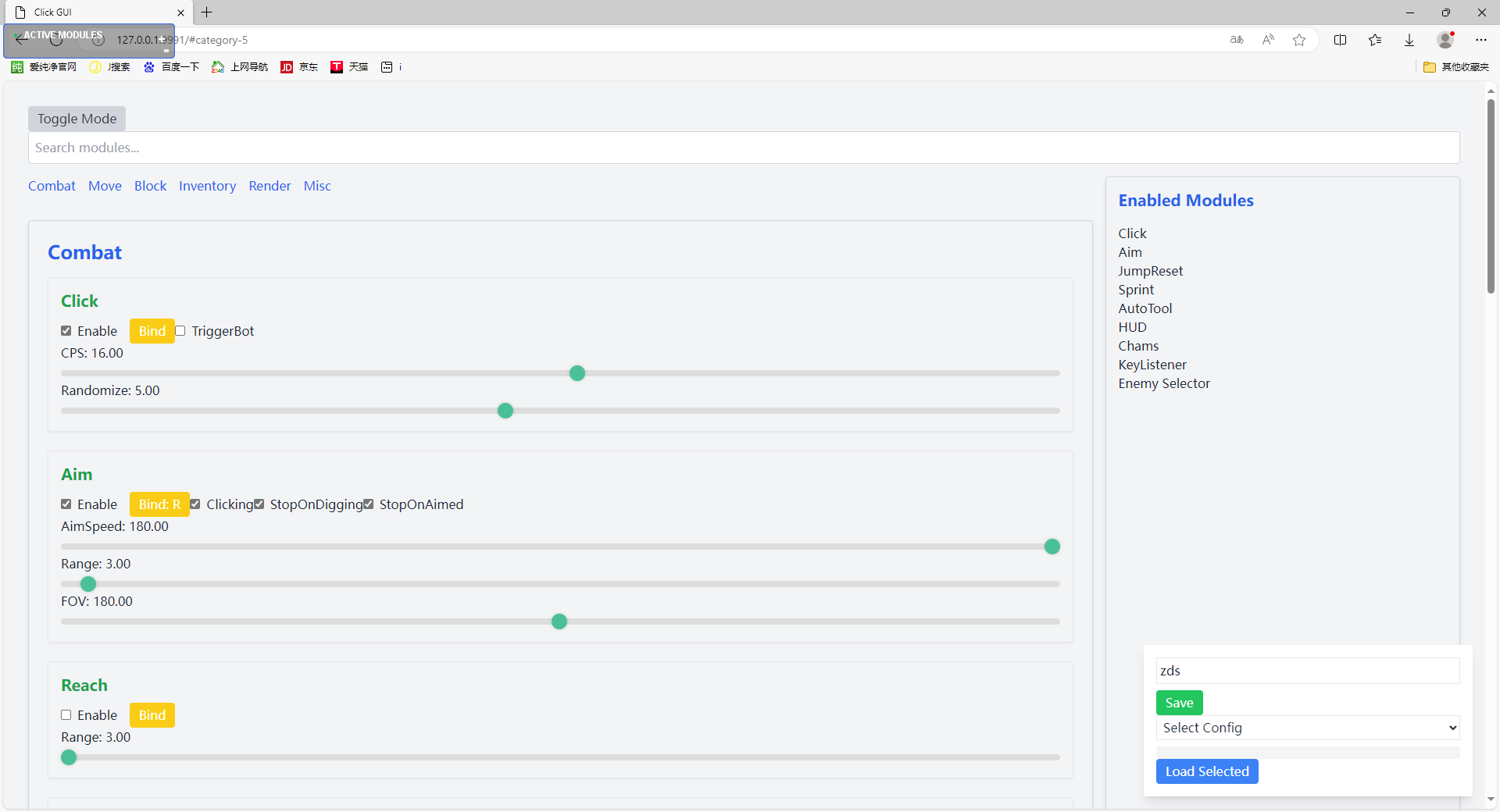The image size is (1500, 812).
Task: Open the split screen view icon
Action: [x=1341, y=40]
